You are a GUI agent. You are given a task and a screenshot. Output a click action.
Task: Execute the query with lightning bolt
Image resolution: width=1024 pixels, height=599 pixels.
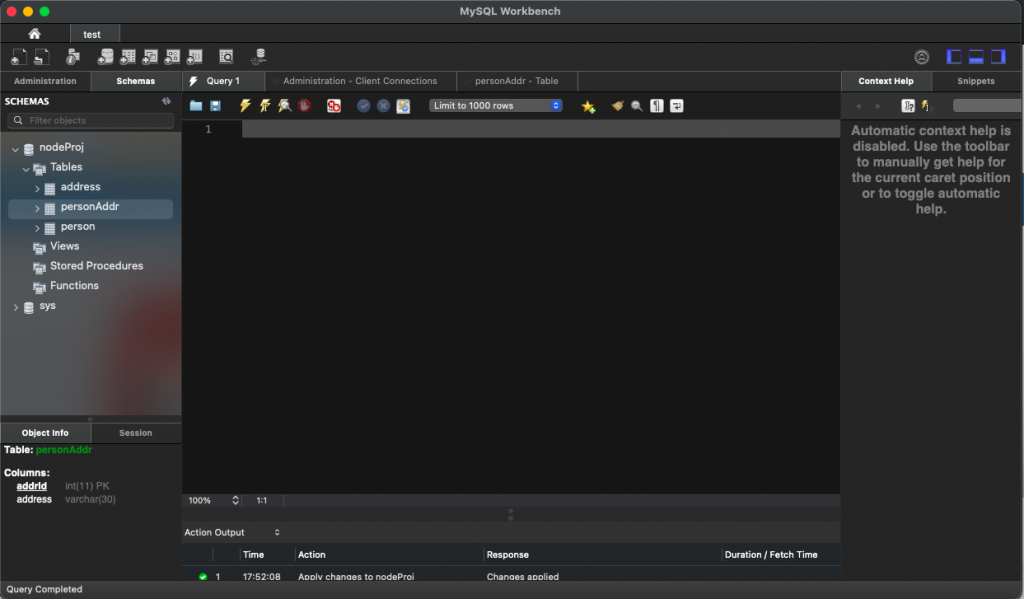(x=245, y=106)
